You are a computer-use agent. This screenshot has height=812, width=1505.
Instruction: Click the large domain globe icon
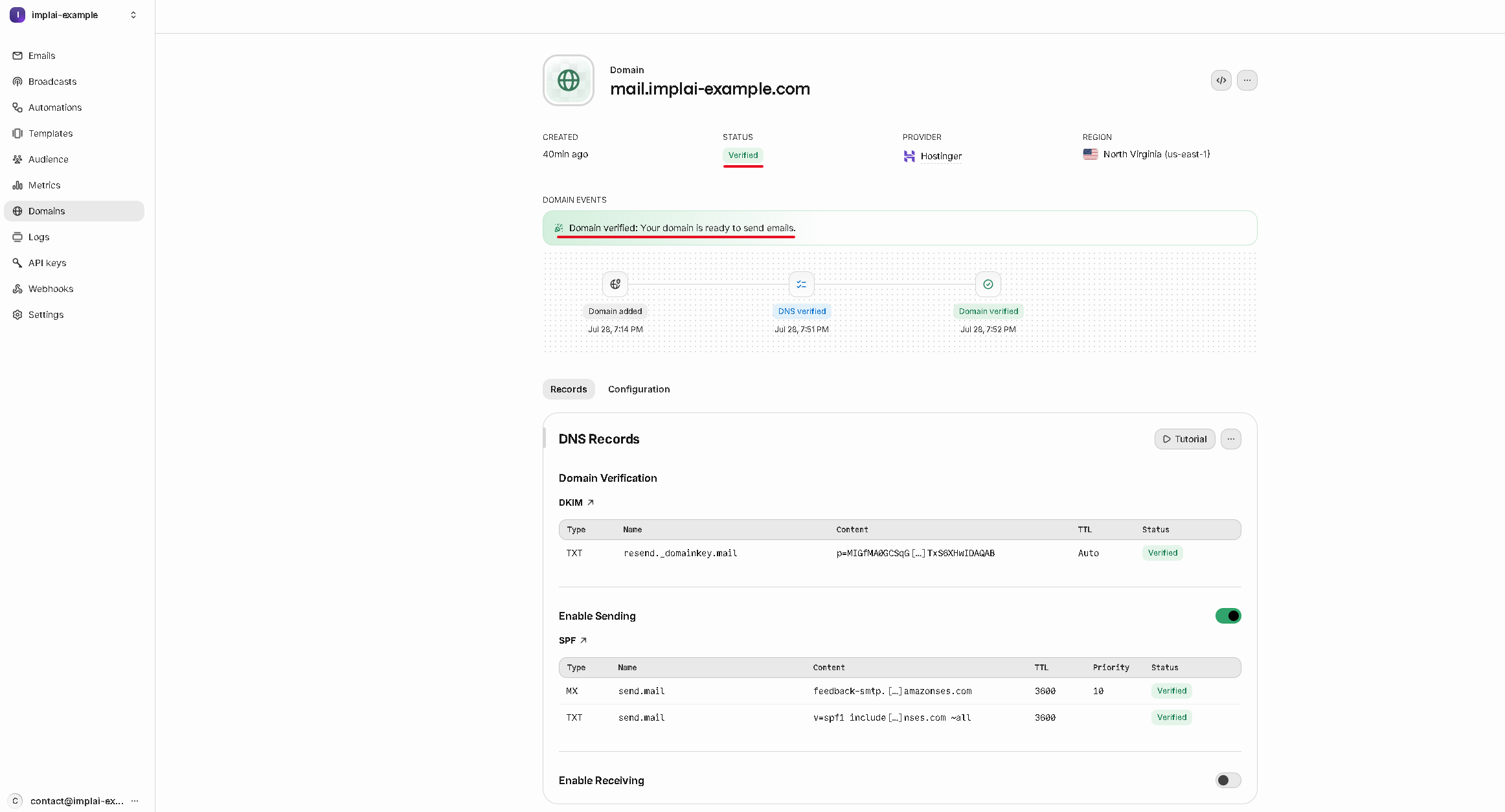pos(569,80)
